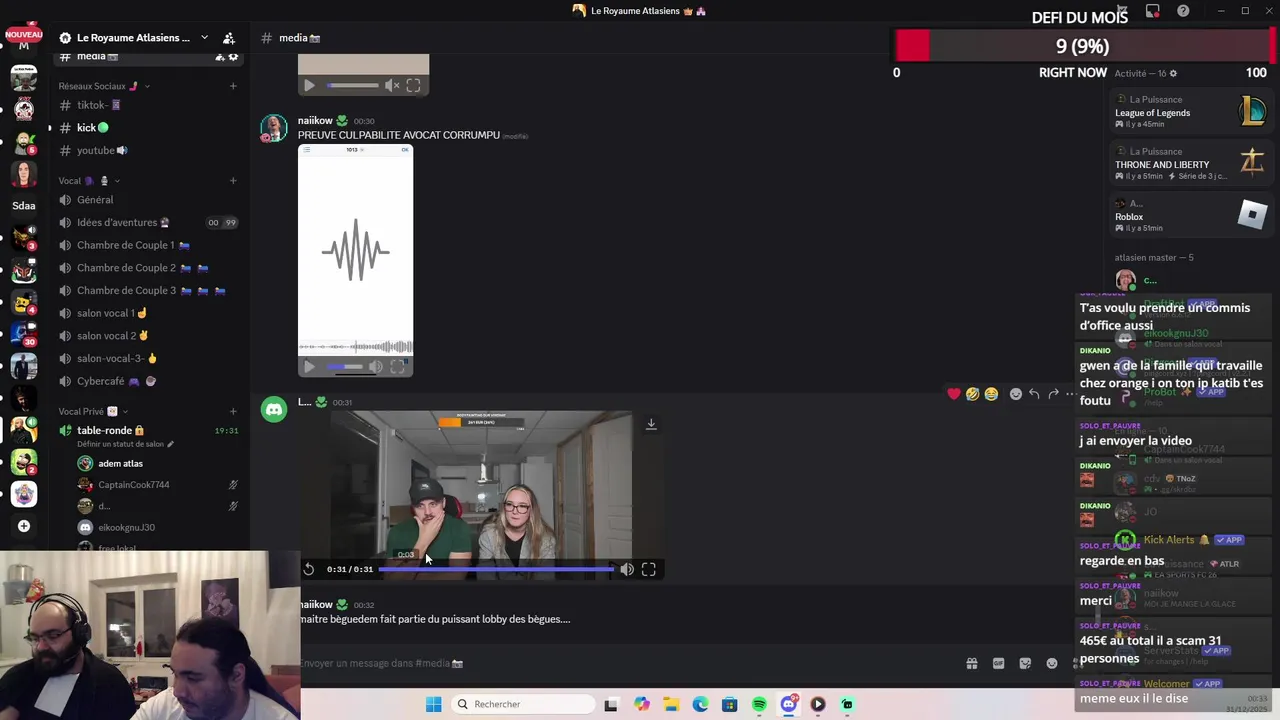The width and height of the screenshot is (1280, 720).
Task: Seek the top partial video progress bar
Action: (352, 86)
